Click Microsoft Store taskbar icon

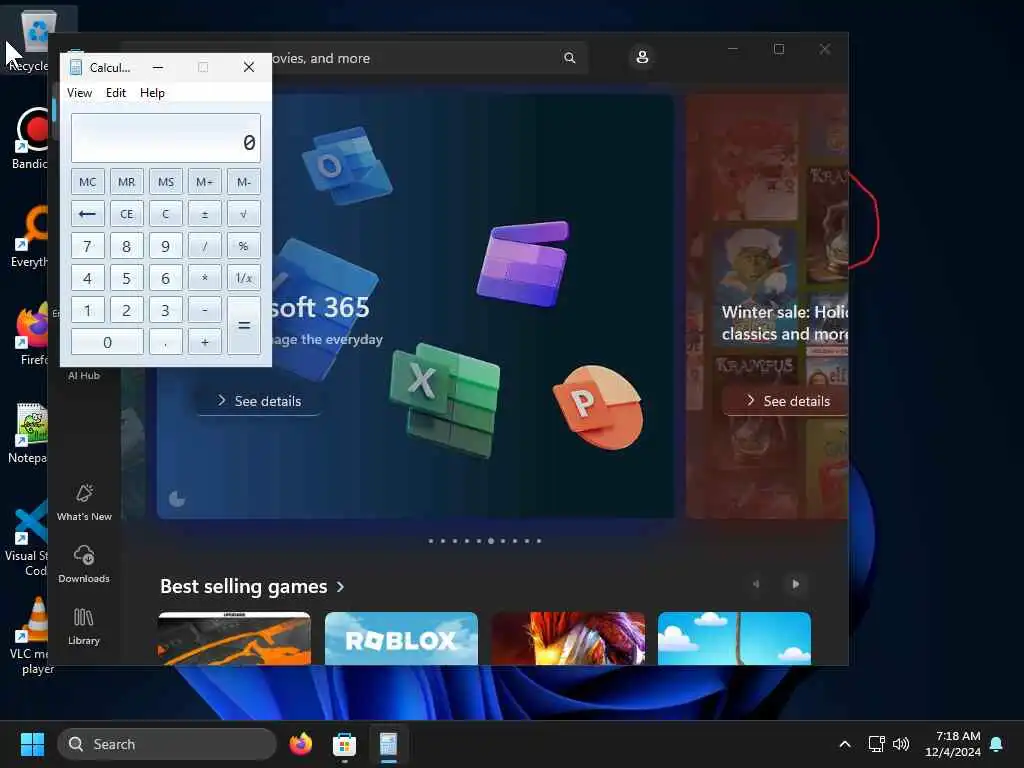[344, 744]
